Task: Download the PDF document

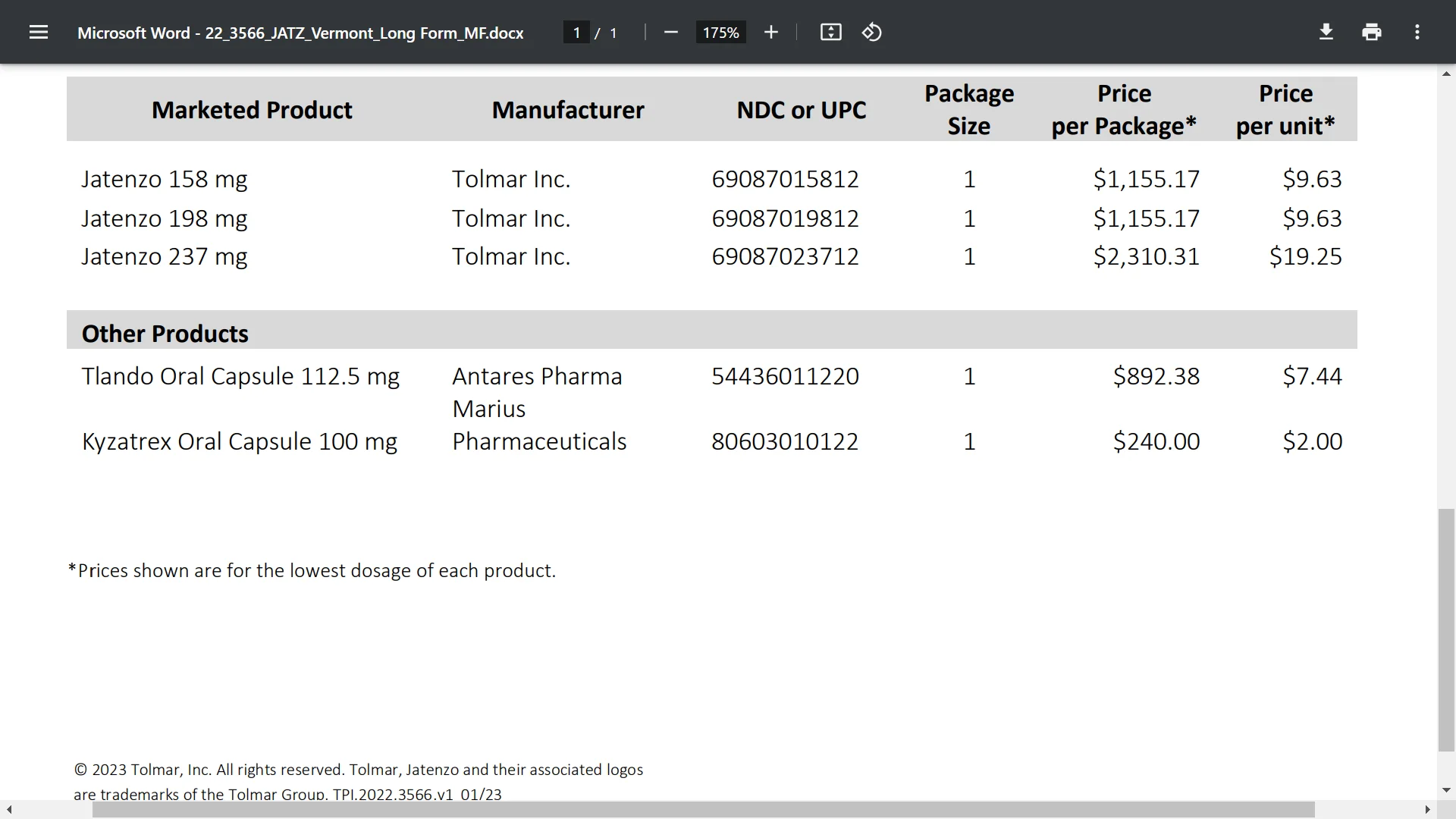Action: [1326, 32]
